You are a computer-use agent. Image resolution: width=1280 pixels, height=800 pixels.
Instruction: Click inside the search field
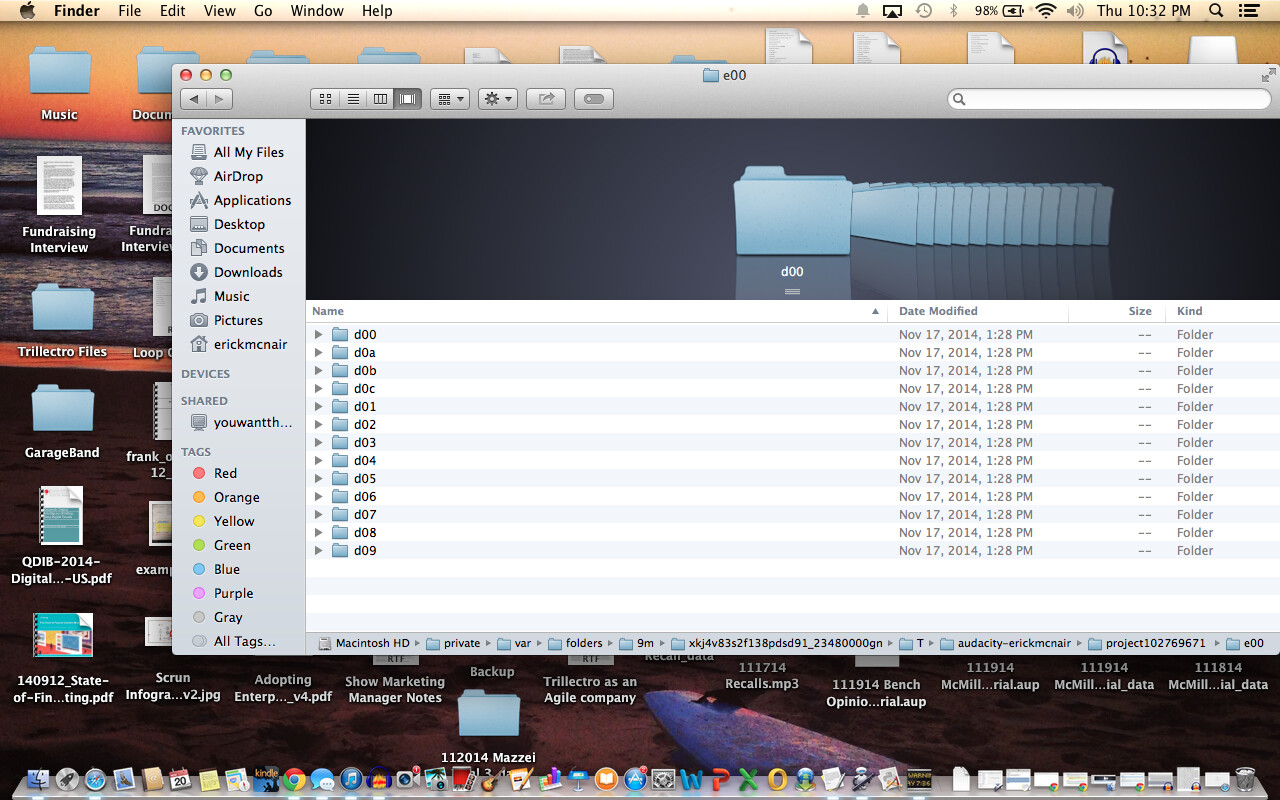[1108, 99]
